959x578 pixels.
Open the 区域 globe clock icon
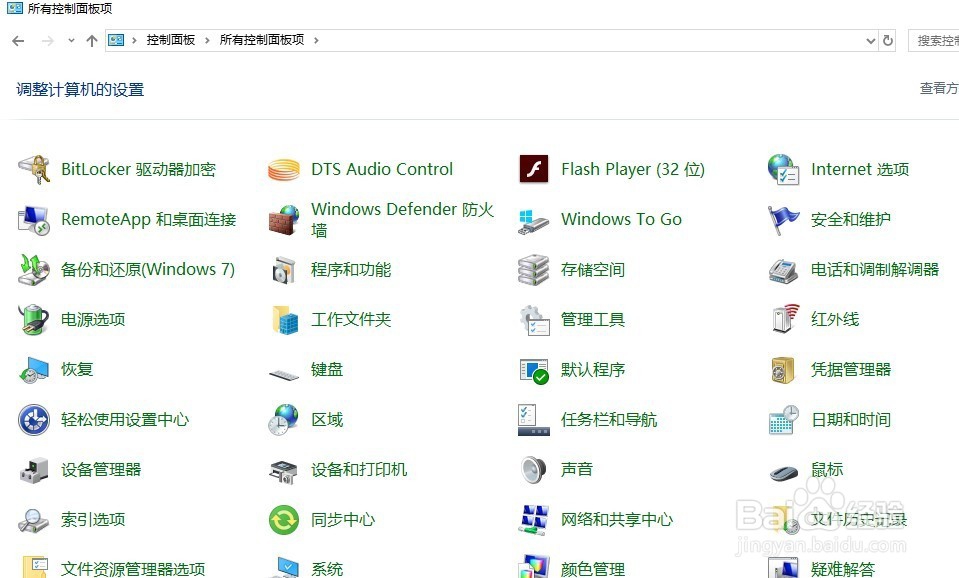pyautogui.click(x=284, y=420)
